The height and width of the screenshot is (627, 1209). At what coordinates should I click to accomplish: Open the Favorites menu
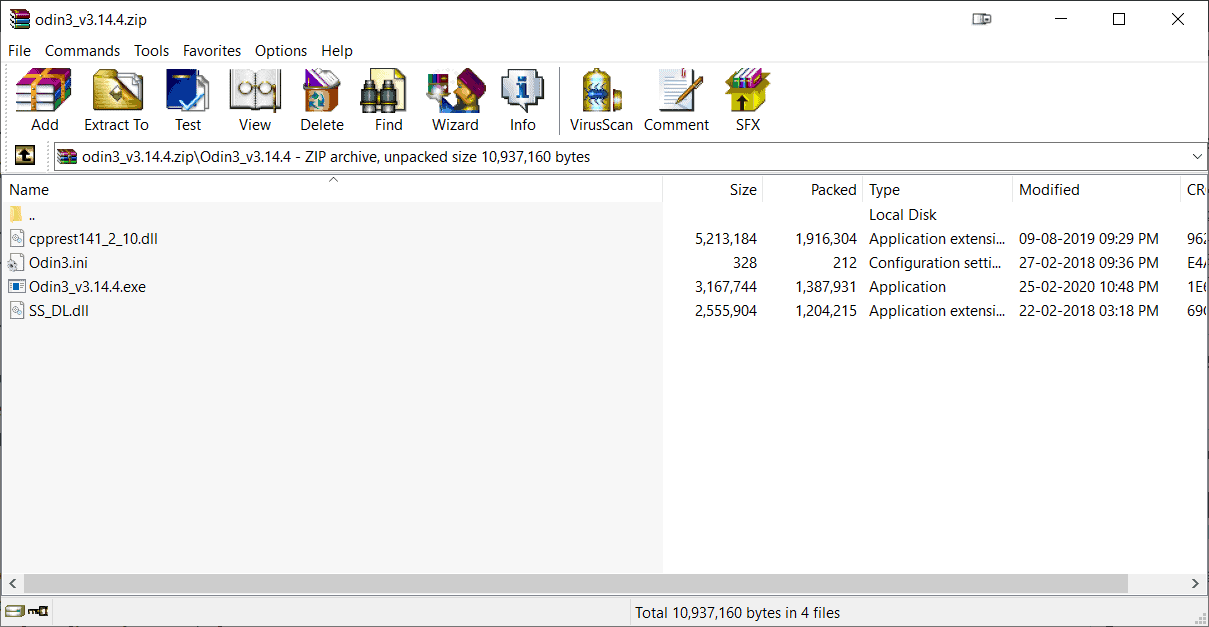pyautogui.click(x=212, y=50)
